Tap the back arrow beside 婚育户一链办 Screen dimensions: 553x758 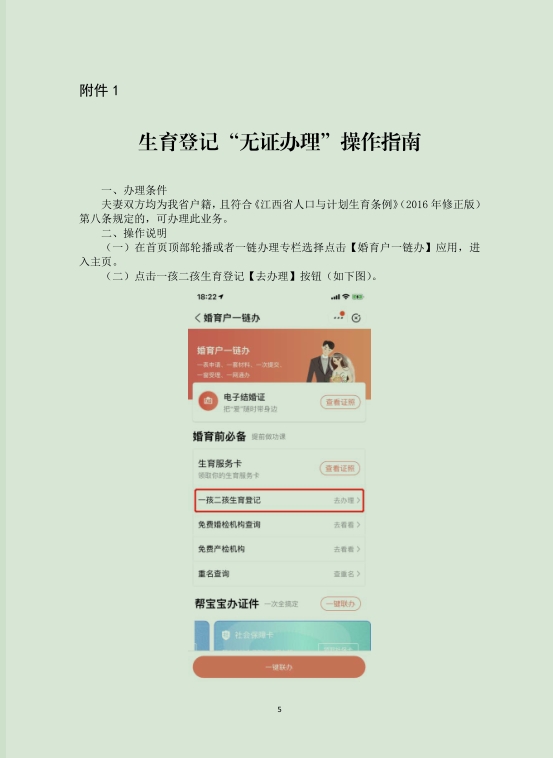(197, 318)
